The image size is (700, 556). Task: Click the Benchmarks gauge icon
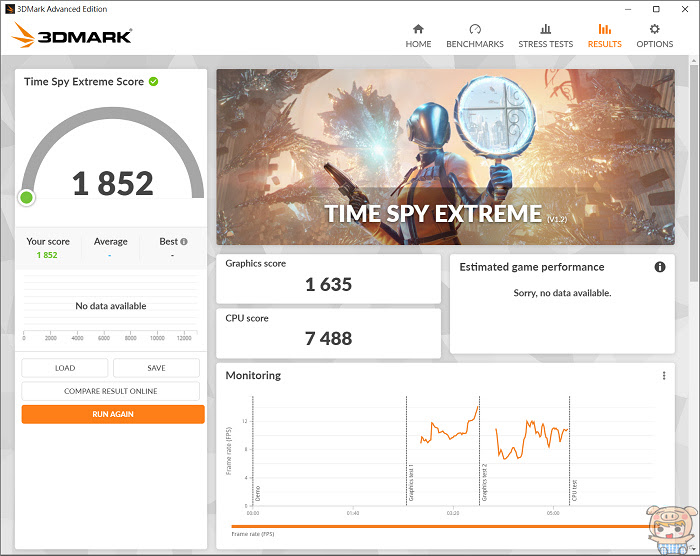[475, 29]
